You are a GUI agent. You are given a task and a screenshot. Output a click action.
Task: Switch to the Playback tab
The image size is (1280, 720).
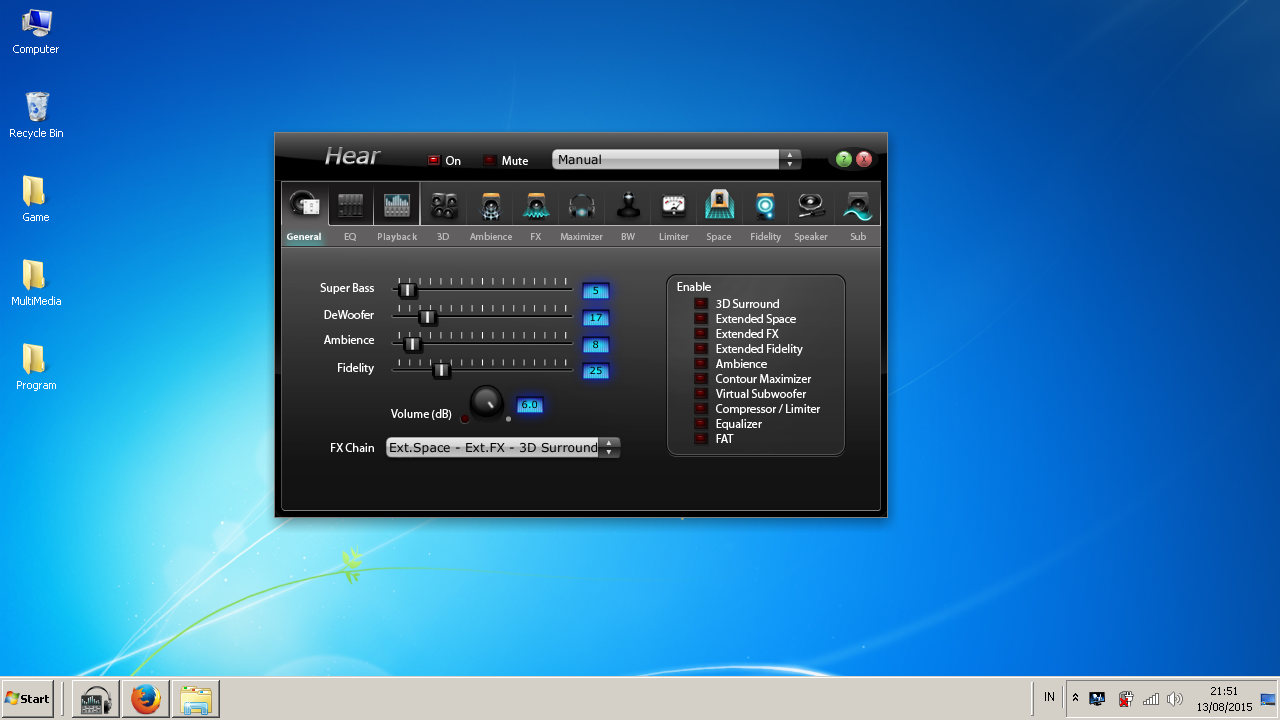tap(397, 205)
